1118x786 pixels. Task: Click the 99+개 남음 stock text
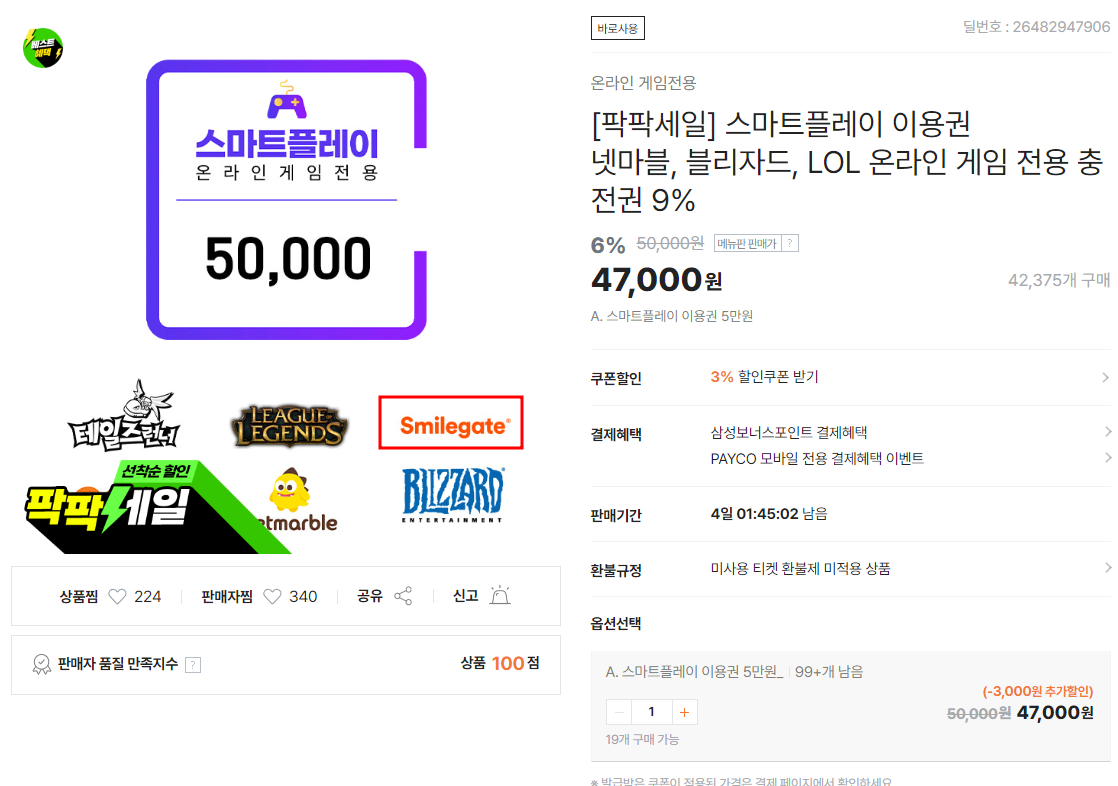coord(829,672)
